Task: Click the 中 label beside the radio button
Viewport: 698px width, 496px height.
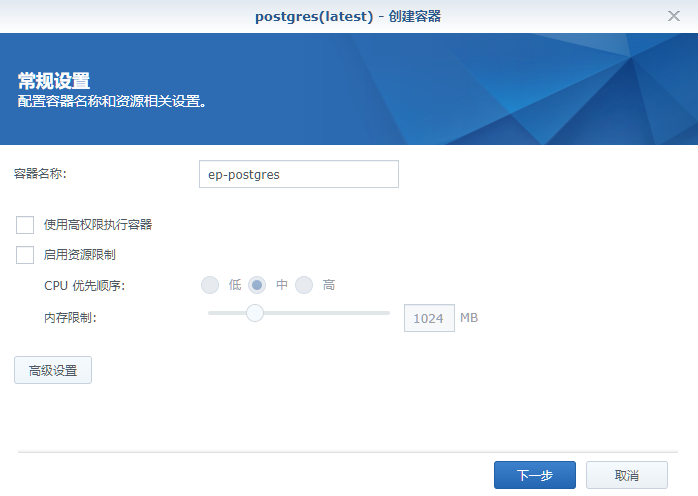Action: pos(282,285)
